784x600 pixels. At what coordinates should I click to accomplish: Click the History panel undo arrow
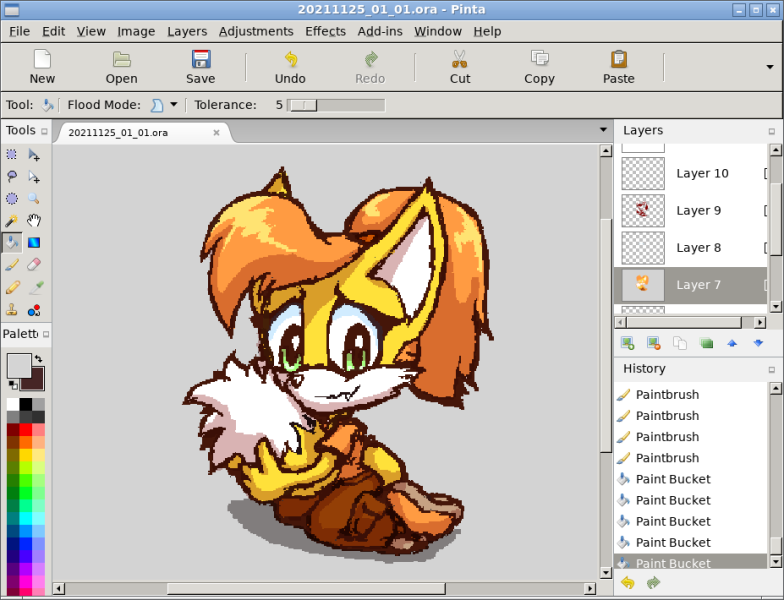pos(628,582)
